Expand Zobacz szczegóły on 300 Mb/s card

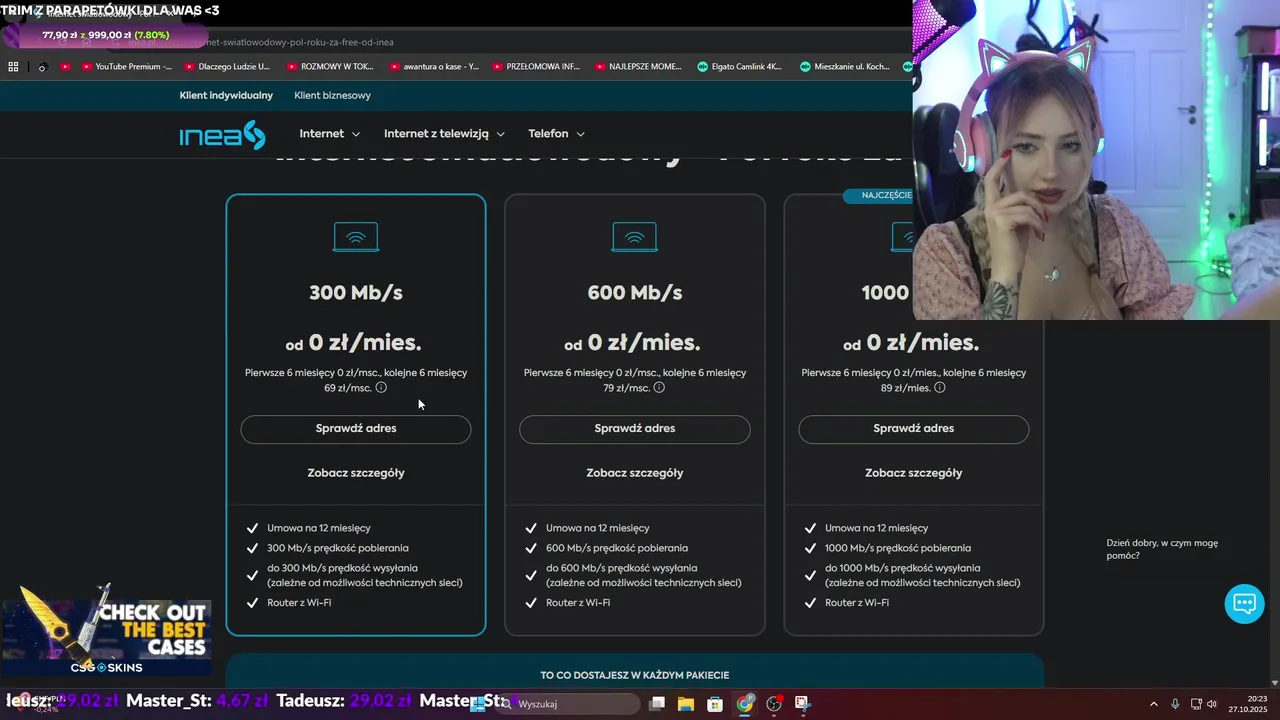pos(356,473)
